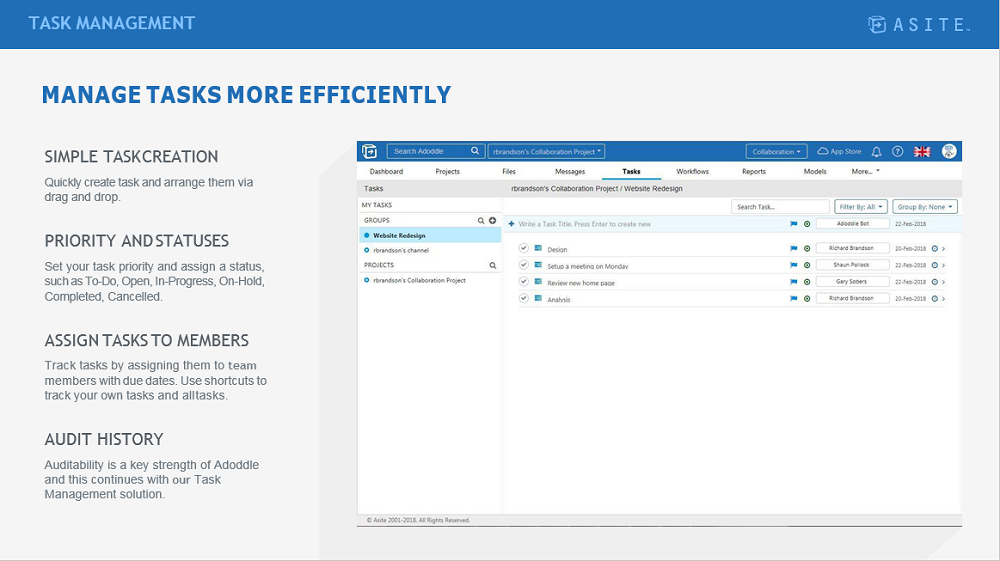
Task: Click the Search Task input field
Action: point(780,207)
